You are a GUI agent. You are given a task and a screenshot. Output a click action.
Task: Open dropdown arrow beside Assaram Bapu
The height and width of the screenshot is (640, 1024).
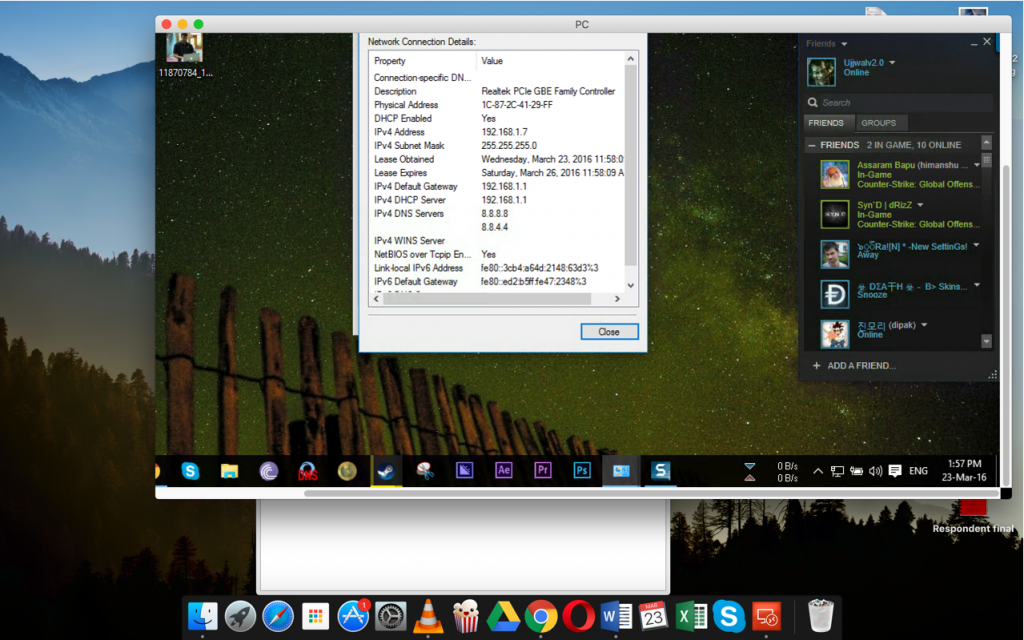coord(977,165)
